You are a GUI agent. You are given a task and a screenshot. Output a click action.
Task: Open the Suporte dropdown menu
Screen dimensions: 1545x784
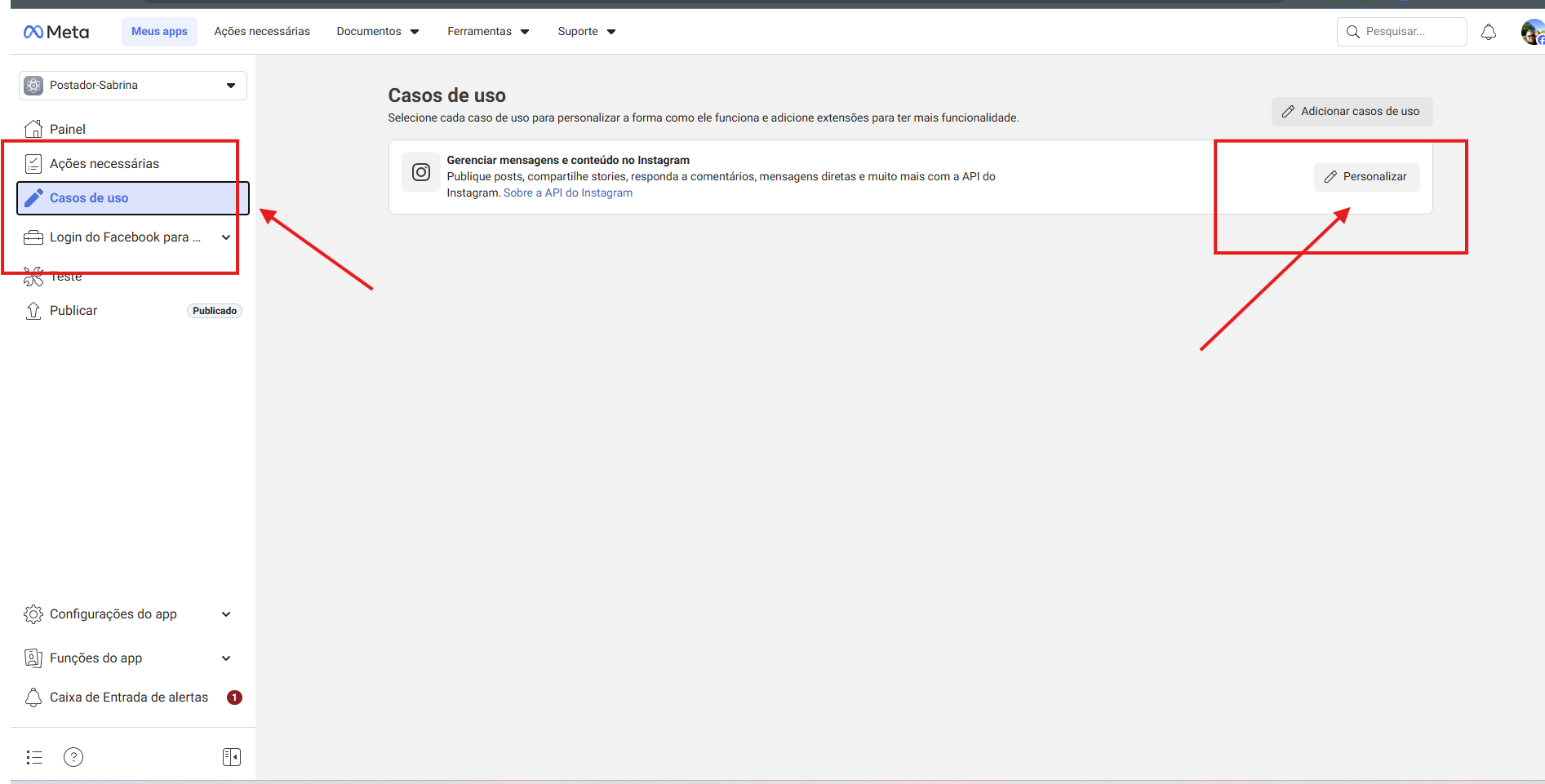pos(587,32)
